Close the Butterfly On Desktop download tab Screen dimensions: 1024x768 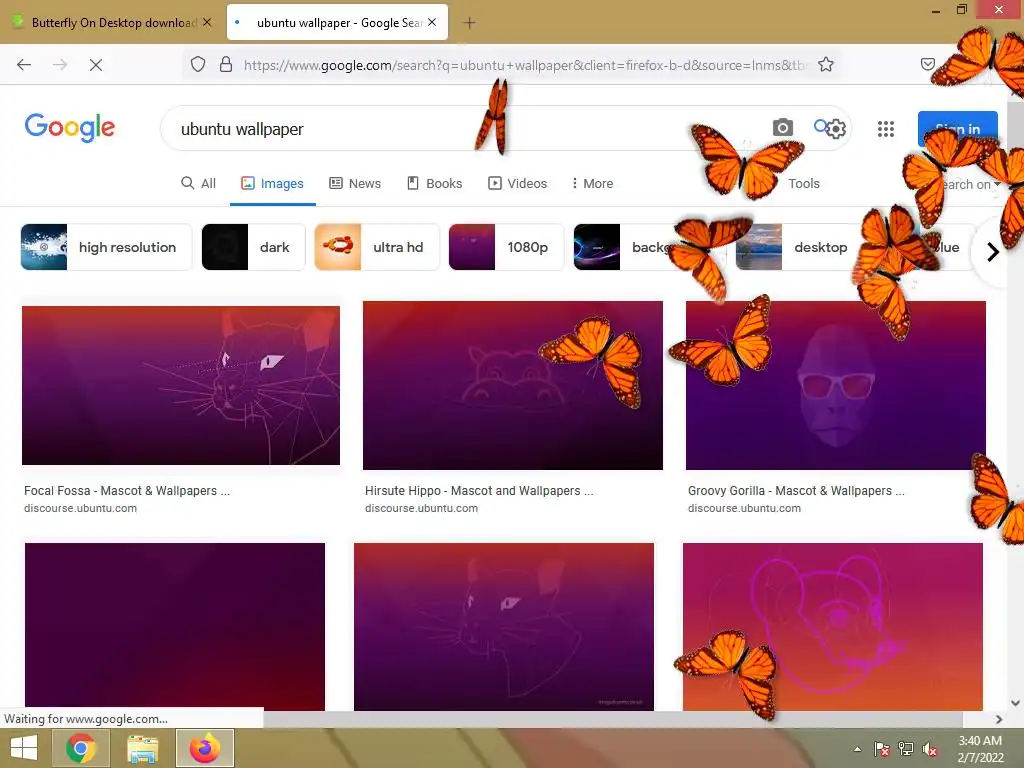tap(207, 22)
